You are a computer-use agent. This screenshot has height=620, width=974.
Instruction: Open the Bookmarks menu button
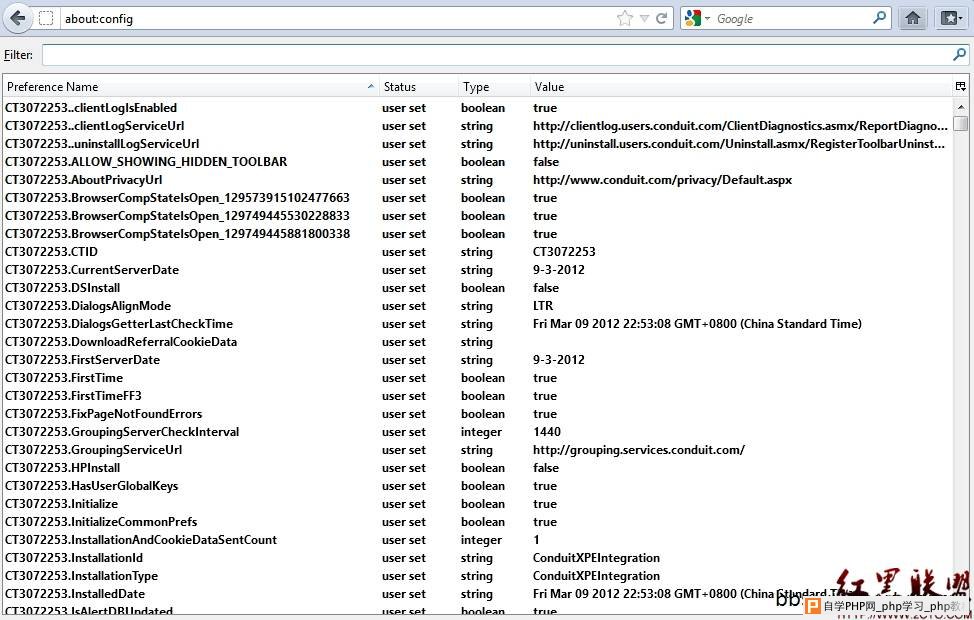point(949,18)
